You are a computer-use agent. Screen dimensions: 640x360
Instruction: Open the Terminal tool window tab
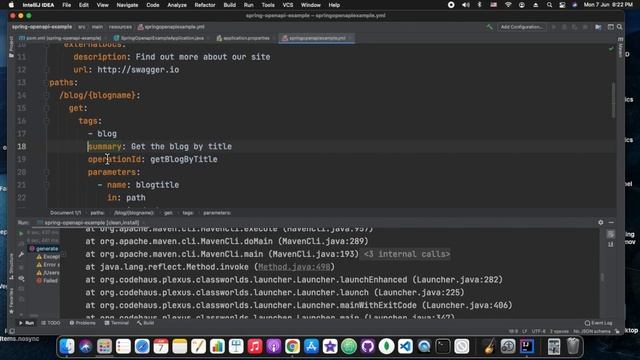pos(116,323)
